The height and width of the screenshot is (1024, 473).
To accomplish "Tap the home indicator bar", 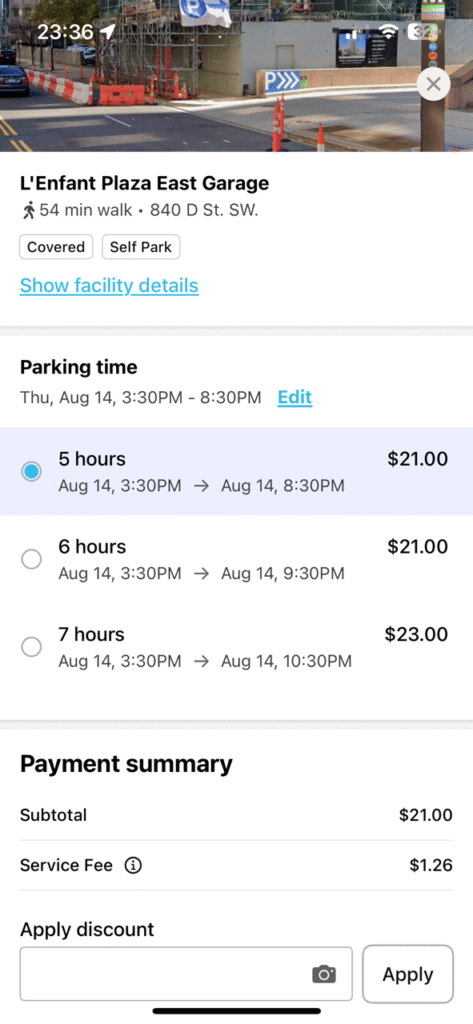I will click(236, 1011).
